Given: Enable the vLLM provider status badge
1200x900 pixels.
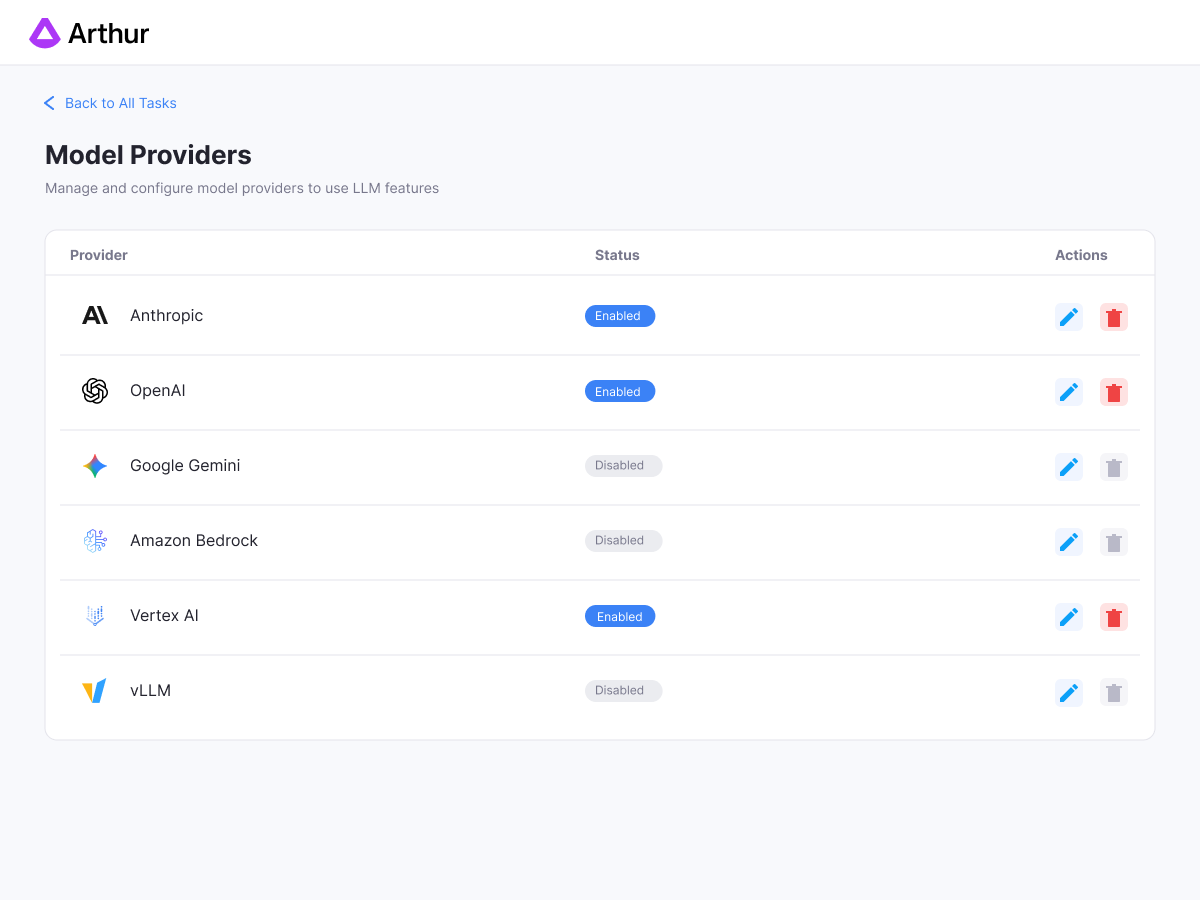Looking at the screenshot, I should tap(623, 690).
